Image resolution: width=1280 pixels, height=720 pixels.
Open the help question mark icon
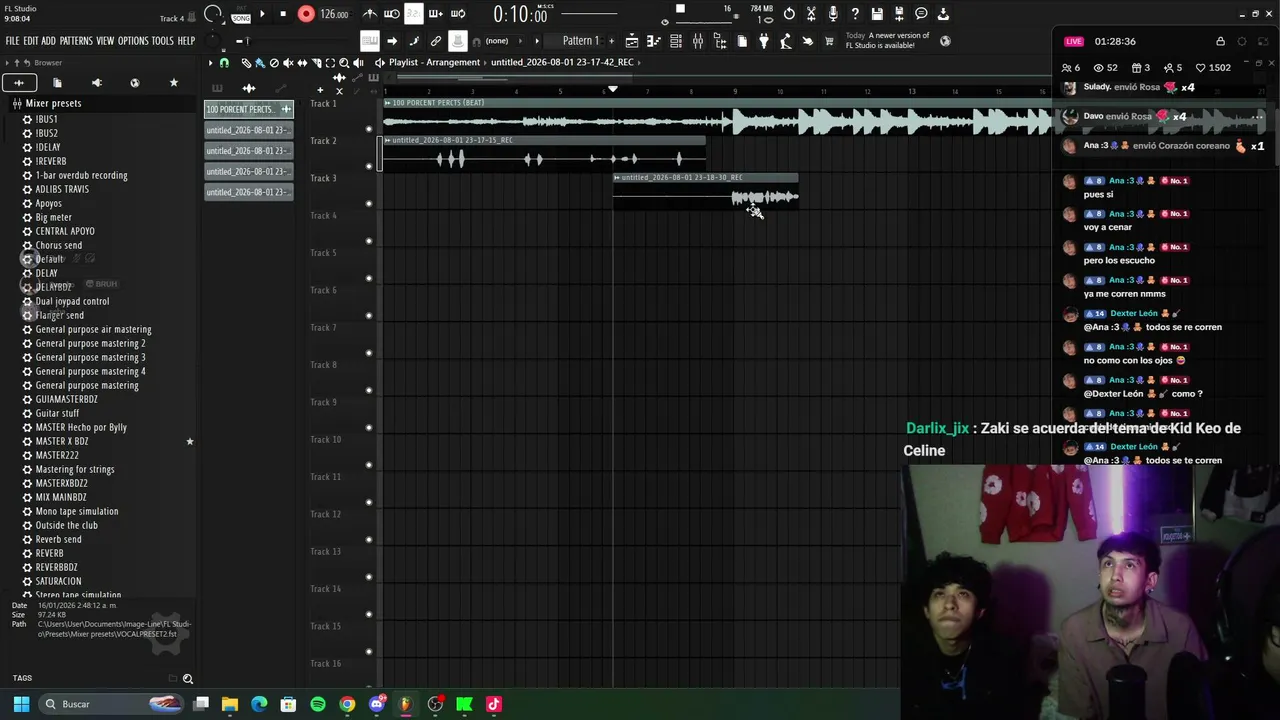pos(855,14)
